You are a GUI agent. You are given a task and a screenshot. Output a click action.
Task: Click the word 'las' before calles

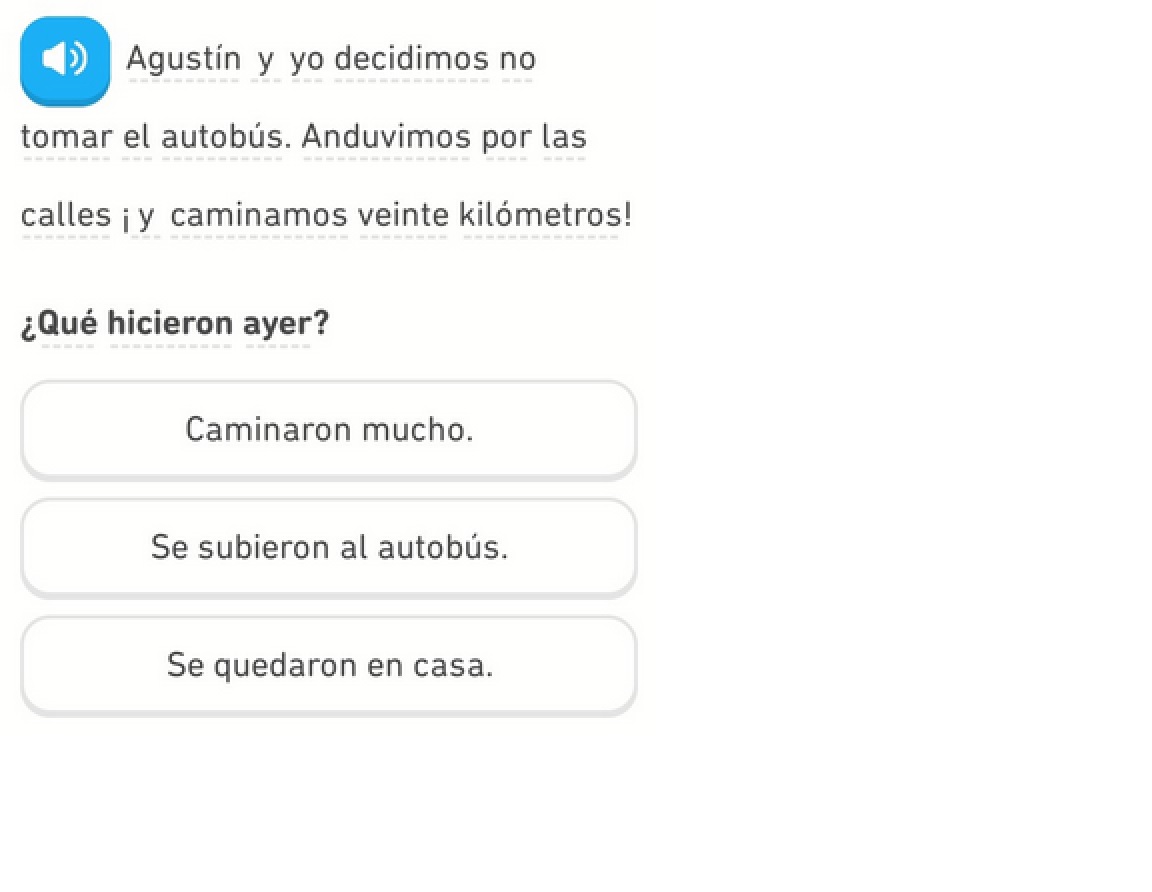coord(564,137)
